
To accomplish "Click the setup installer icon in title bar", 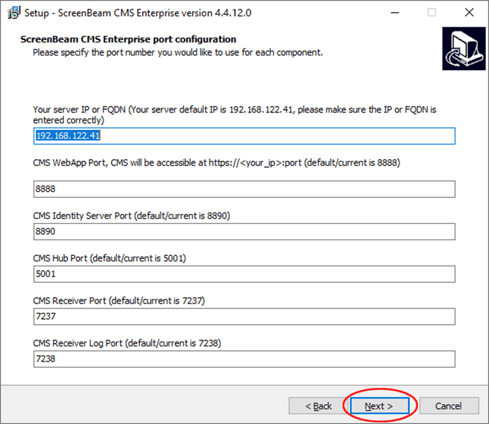I will pos(14,13).
